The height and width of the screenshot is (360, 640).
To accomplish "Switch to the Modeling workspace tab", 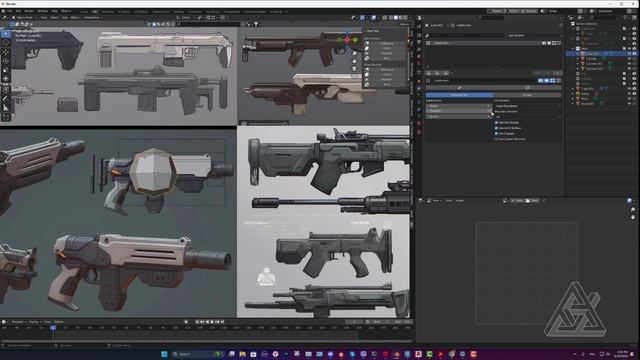I will (x=107, y=12).
